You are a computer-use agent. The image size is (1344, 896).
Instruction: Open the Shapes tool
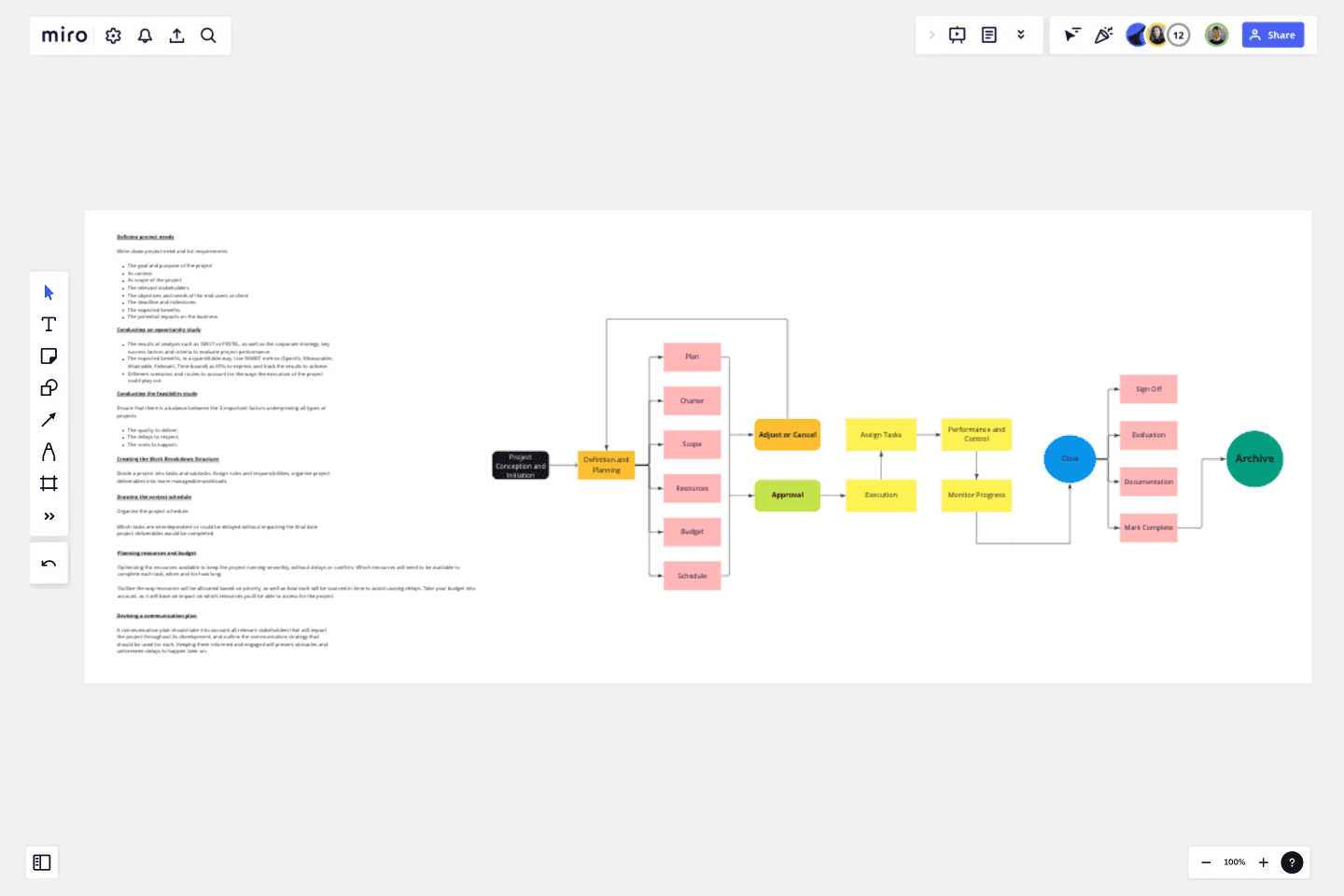point(49,387)
